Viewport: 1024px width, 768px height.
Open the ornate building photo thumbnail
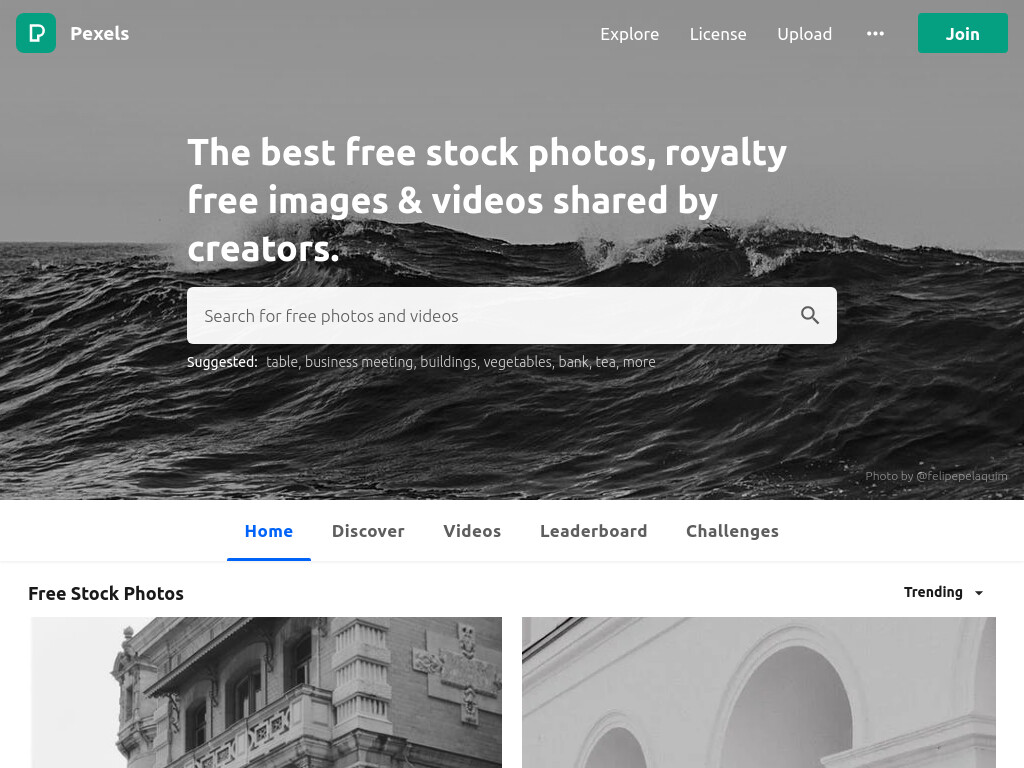266,692
